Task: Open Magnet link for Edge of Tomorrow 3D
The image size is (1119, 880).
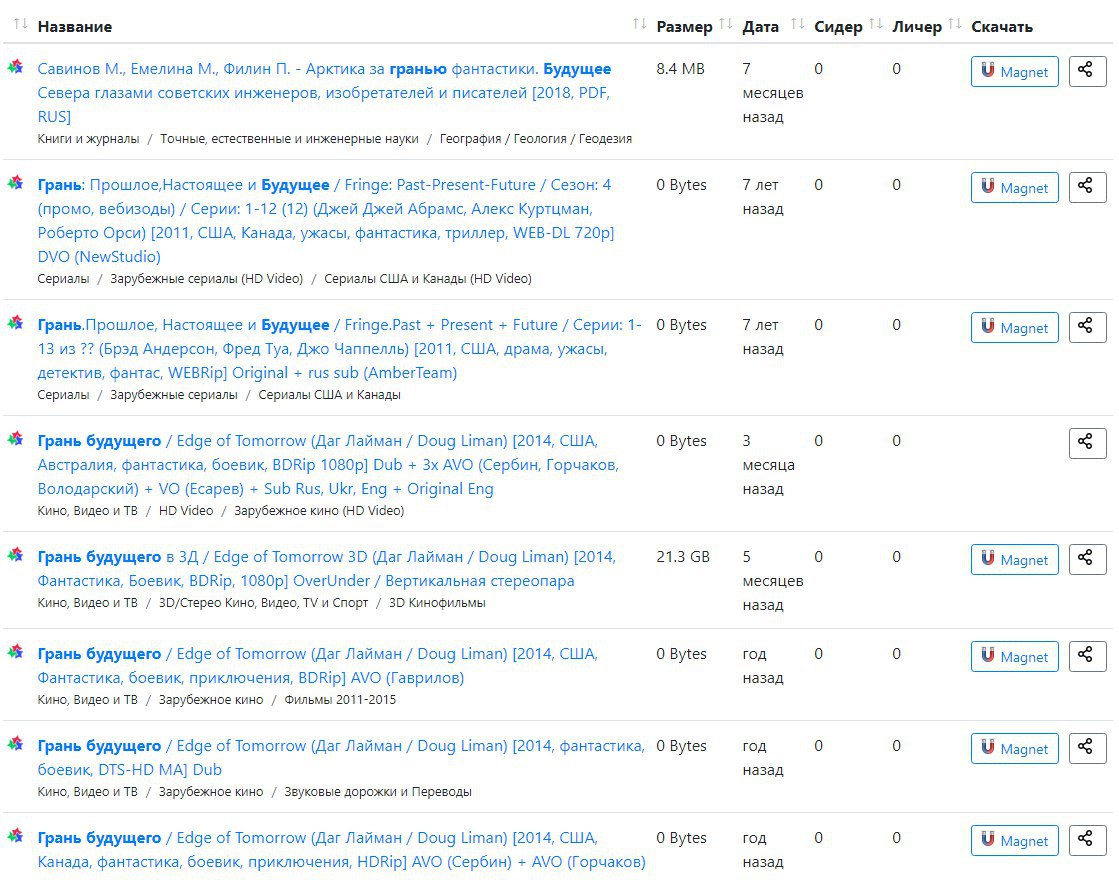Action: (1014, 560)
